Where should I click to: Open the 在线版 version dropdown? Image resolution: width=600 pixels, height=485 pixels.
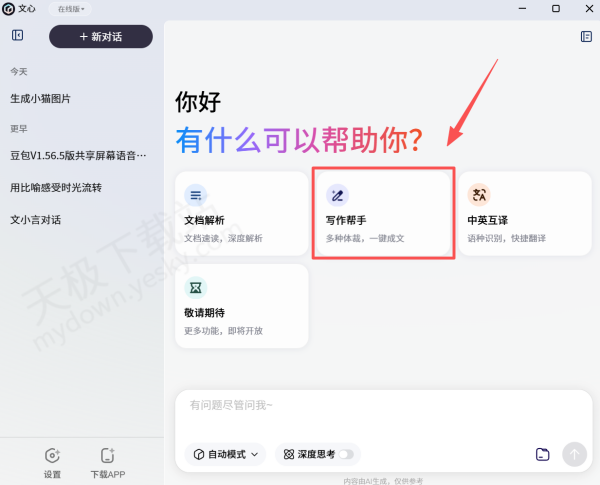[69, 8]
